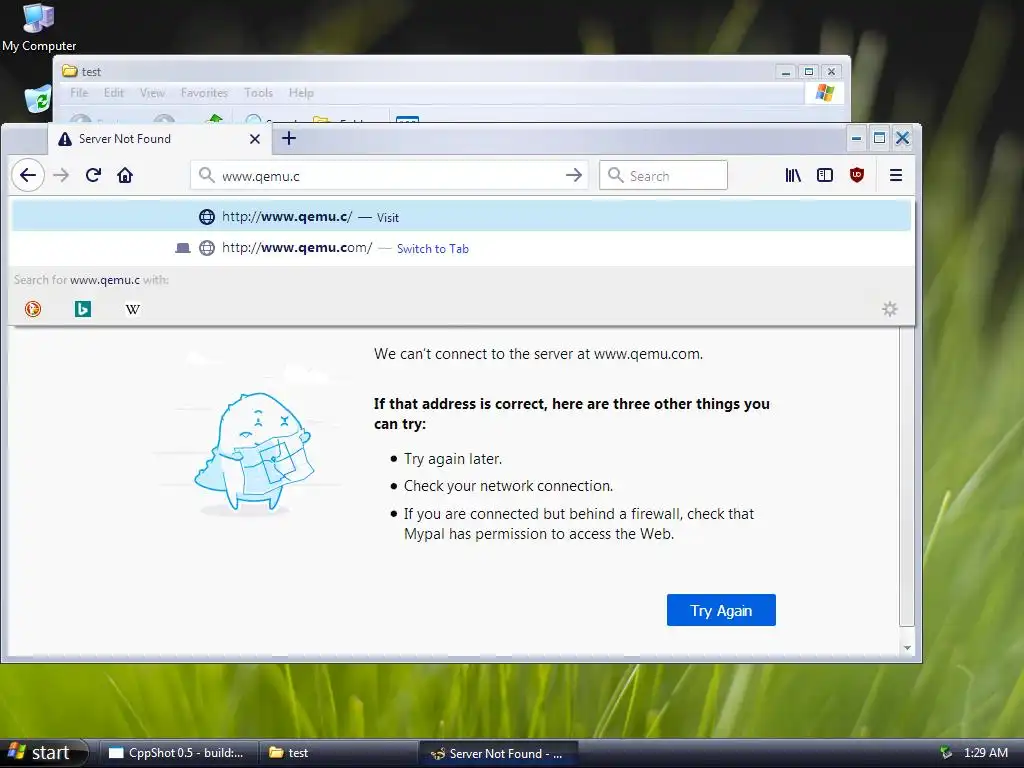The width and height of the screenshot is (1024, 768).
Task: Click the Try Again button
Action: pos(721,610)
